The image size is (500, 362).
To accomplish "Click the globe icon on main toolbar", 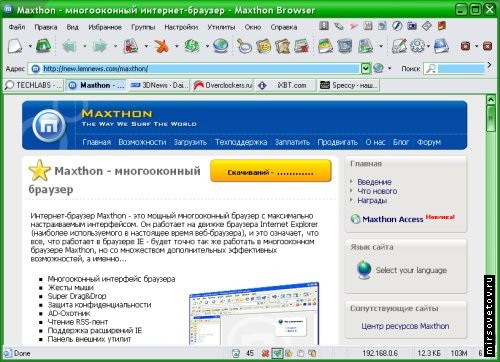I will [220, 46].
